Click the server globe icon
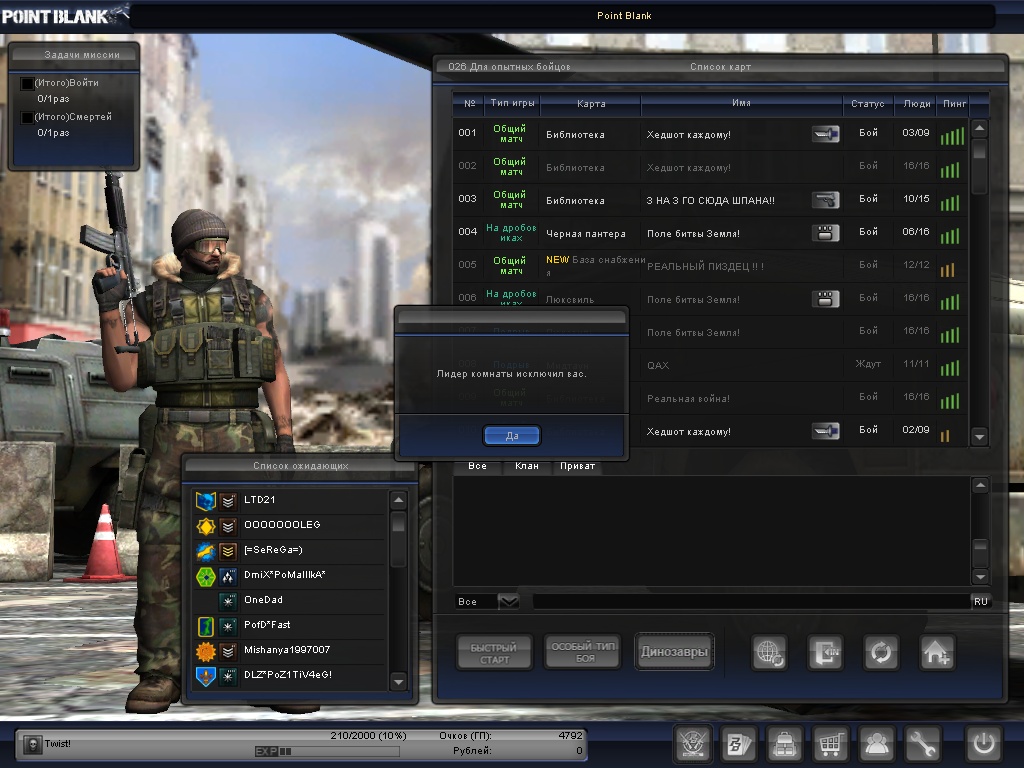The image size is (1024, 768). (770, 652)
